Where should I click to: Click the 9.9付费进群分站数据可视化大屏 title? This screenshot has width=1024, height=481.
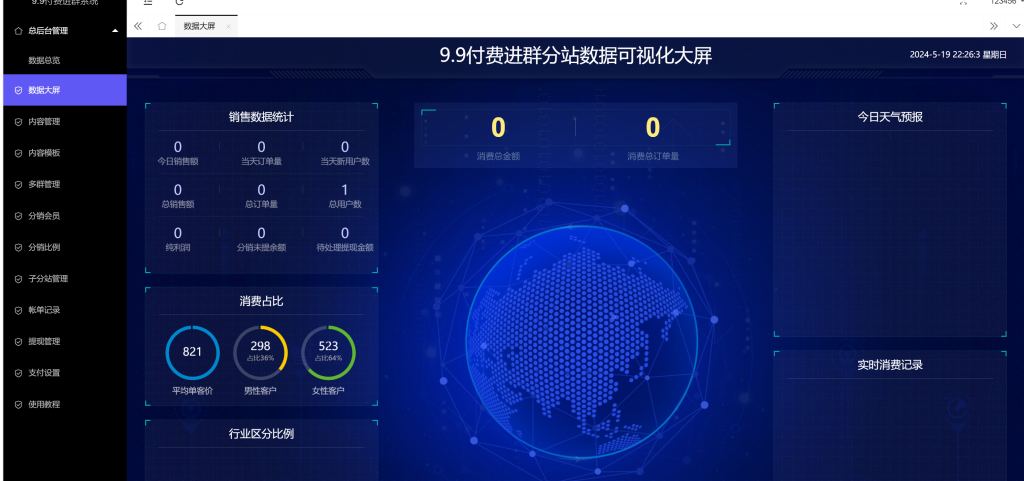[x=575, y=56]
